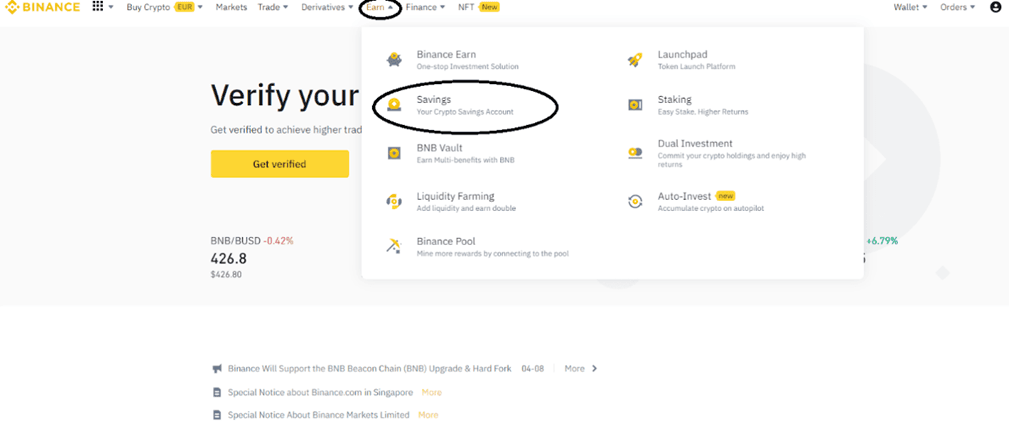Expand the Buy Crypto dropdown
This screenshot has height=425, width=1009.
click(164, 7)
